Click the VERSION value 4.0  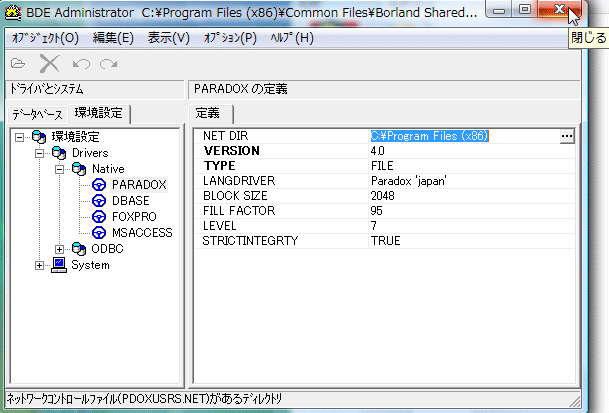coord(378,151)
